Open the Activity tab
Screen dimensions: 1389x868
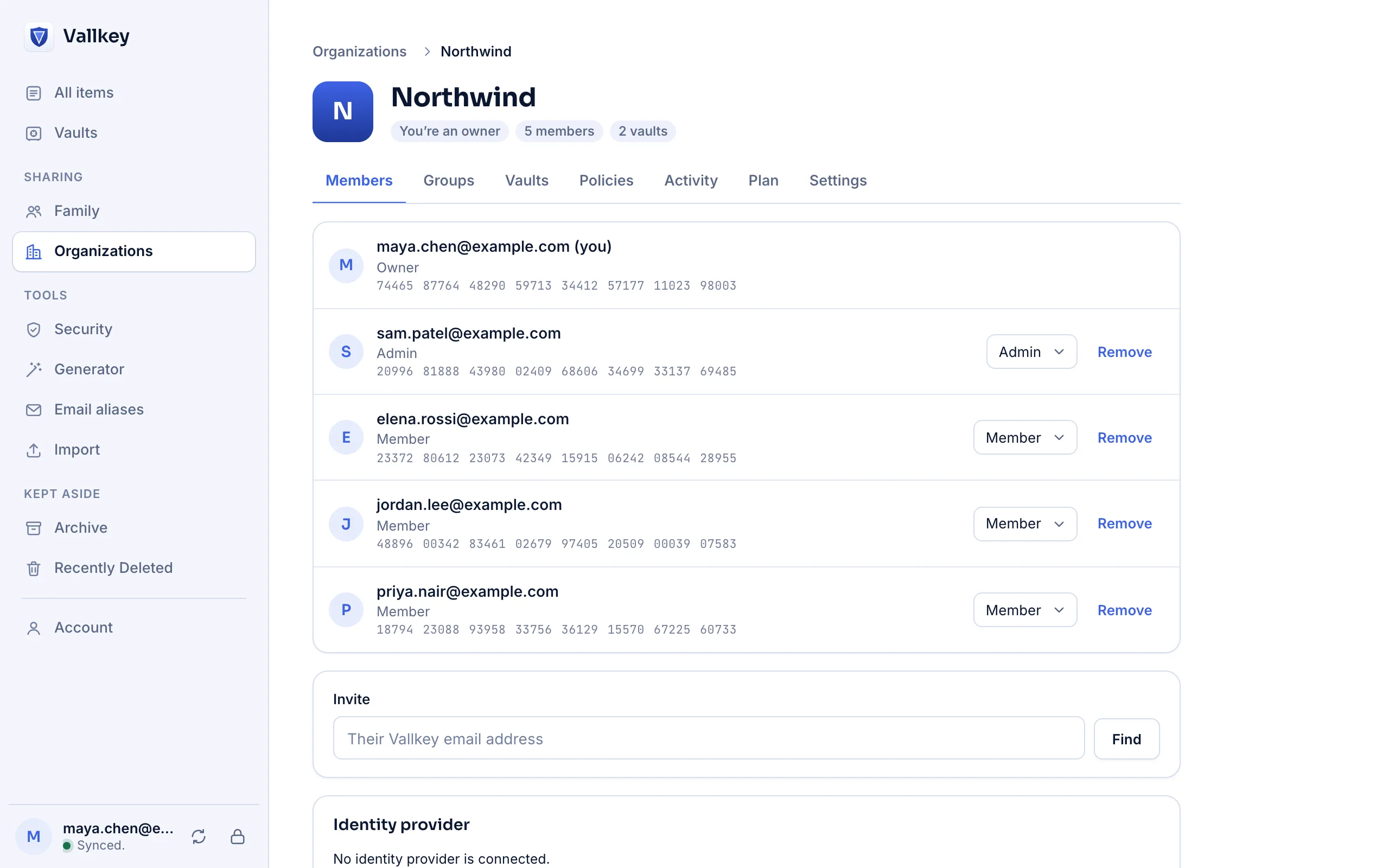pyautogui.click(x=691, y=180)
